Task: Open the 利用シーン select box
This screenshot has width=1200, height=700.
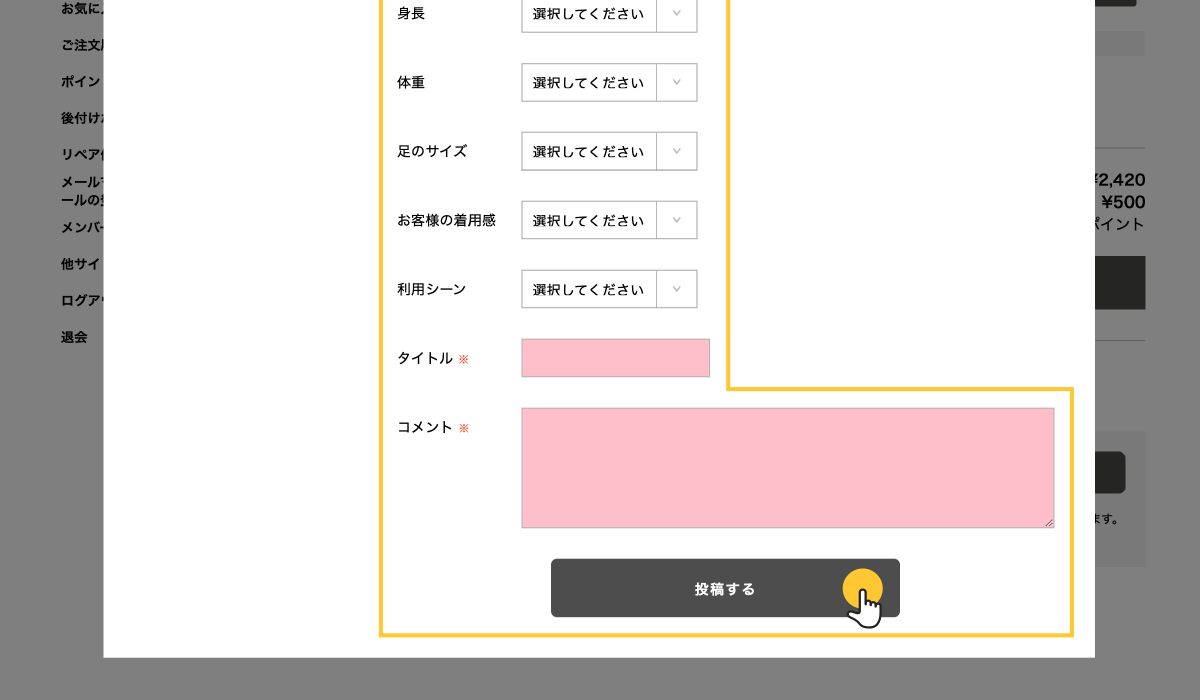Action: [608, 289]
